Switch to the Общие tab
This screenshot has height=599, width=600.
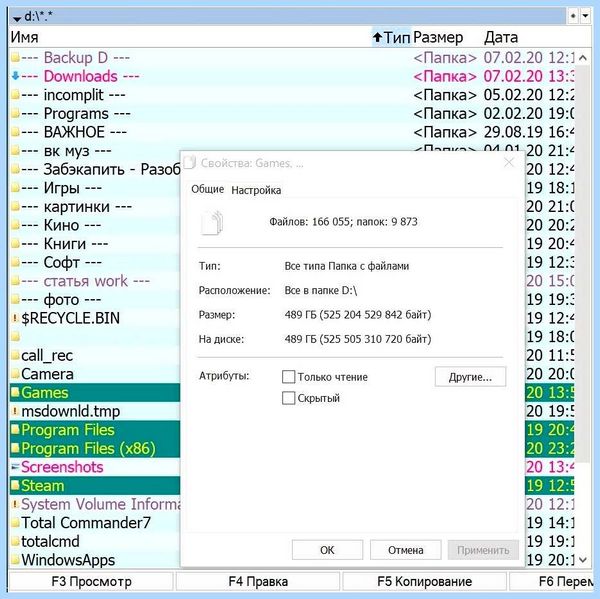tap(207, 189)
